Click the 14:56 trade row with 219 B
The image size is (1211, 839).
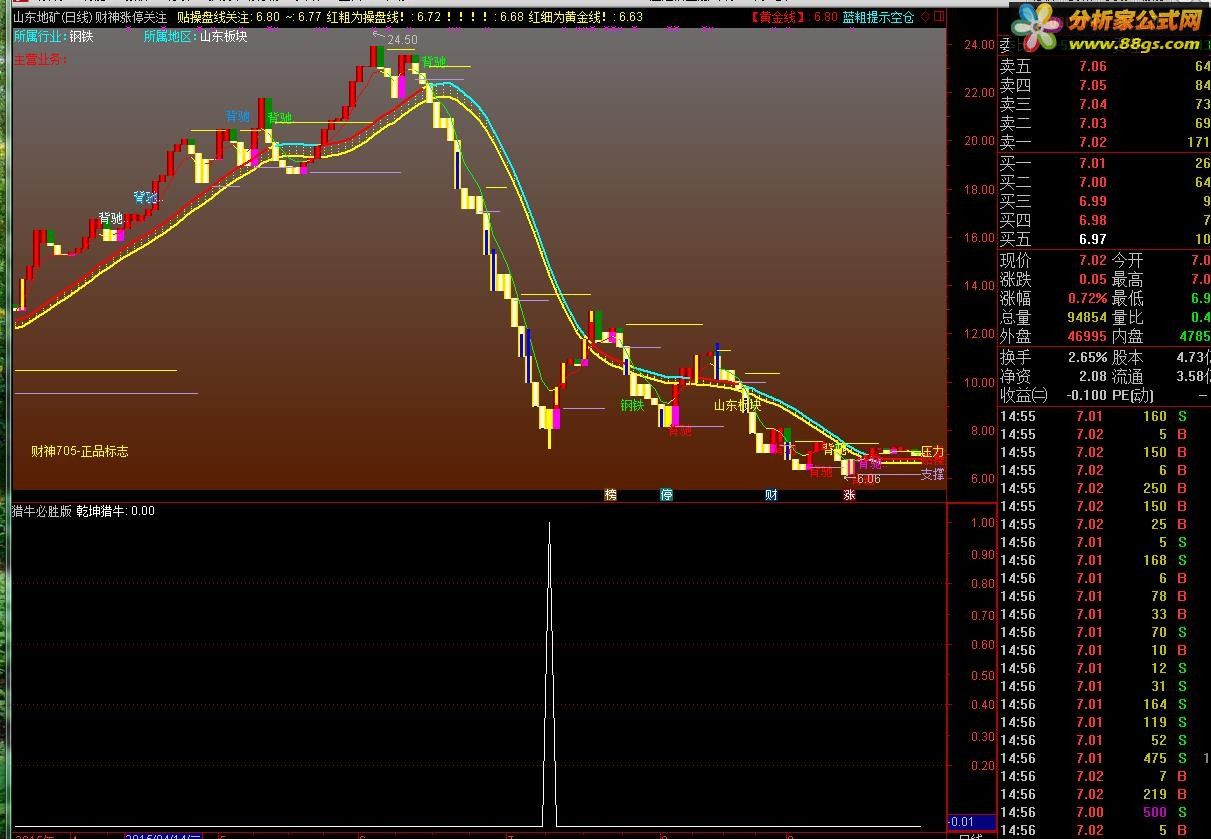click(x=1104, y=794)
